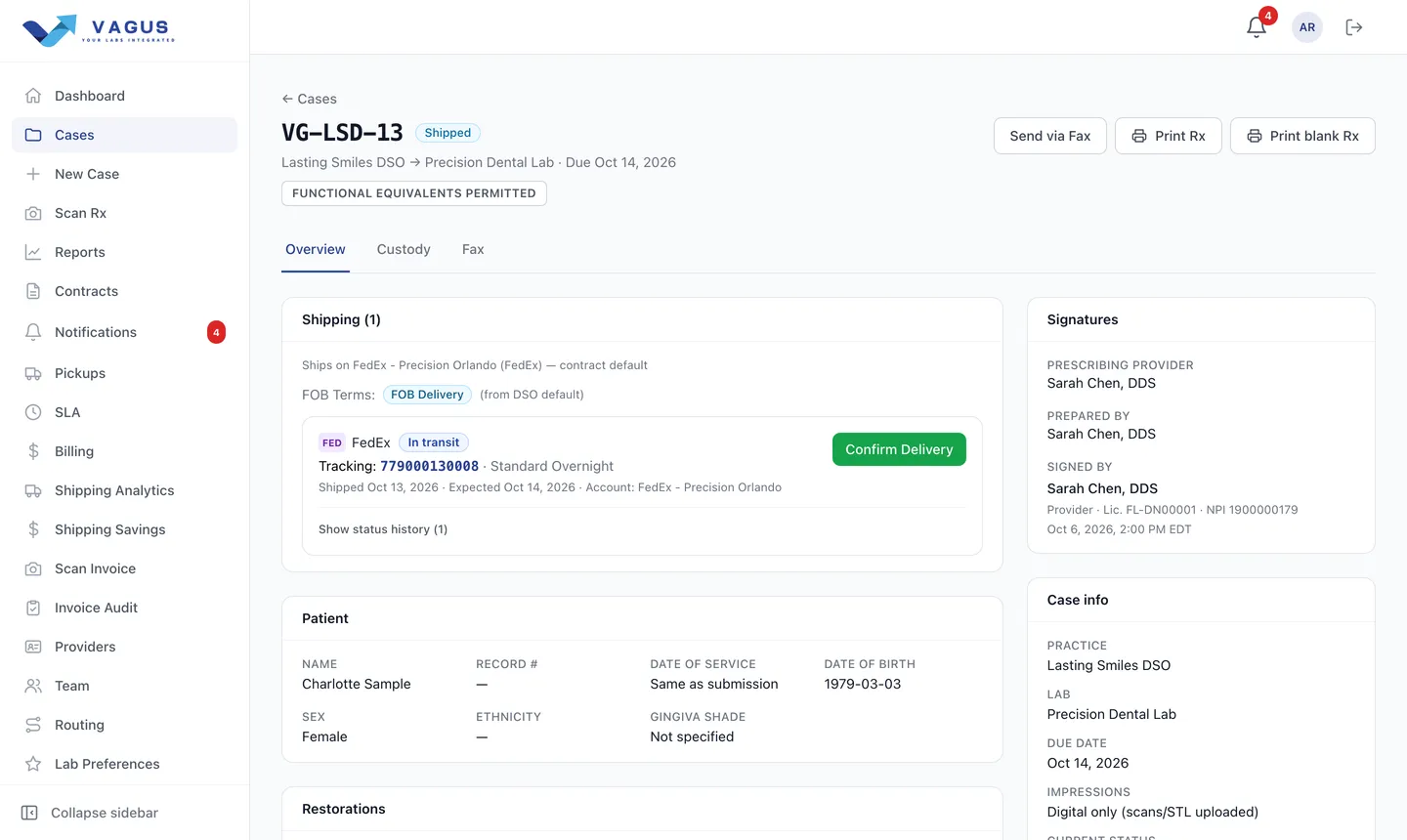This screenshot has height=840, width=1407.
Task: Click the Reports chart icon in the sidebar
Action: (x=33, y=252)
